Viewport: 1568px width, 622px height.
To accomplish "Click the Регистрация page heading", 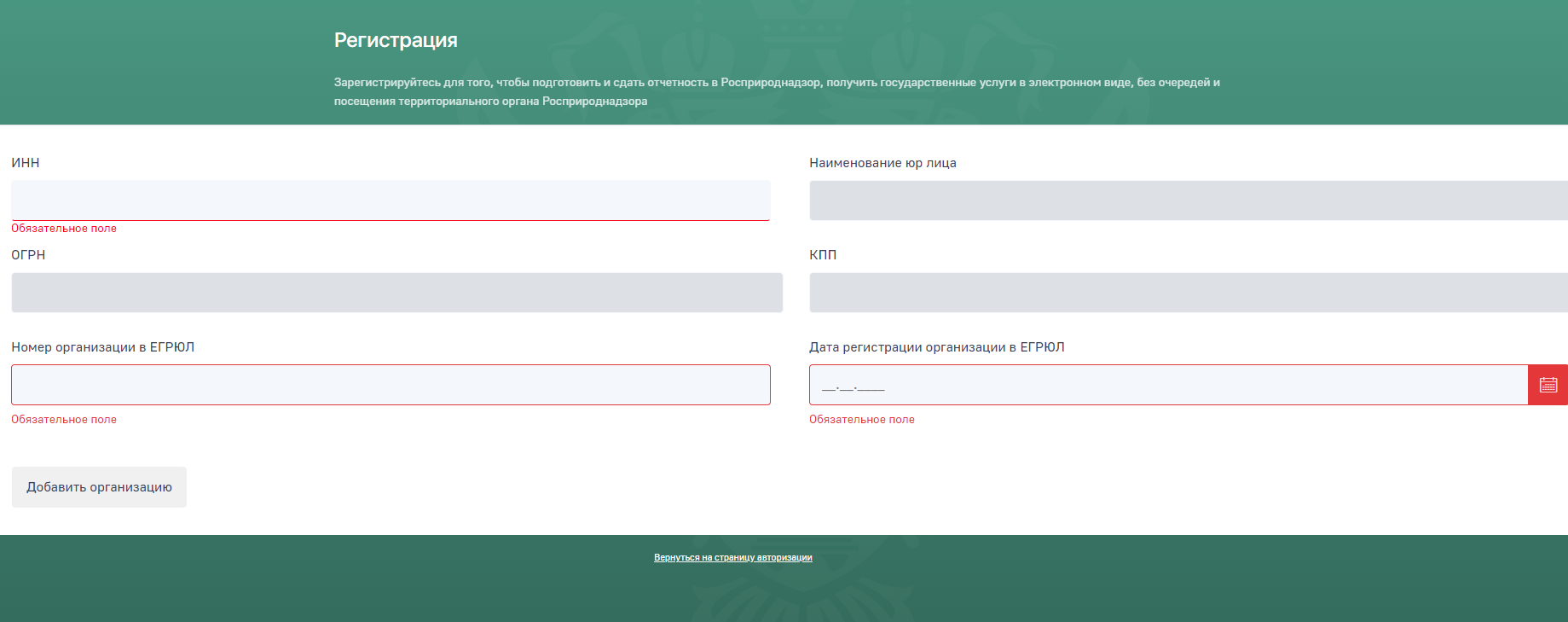I will click(396, 40).
